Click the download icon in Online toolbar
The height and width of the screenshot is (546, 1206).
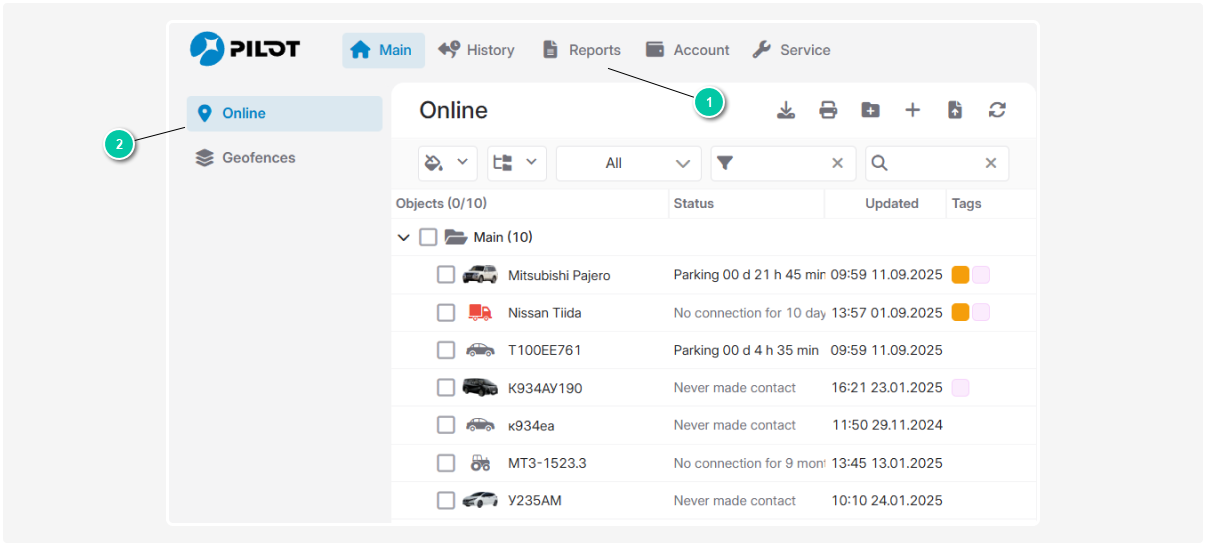pos(786,110)
